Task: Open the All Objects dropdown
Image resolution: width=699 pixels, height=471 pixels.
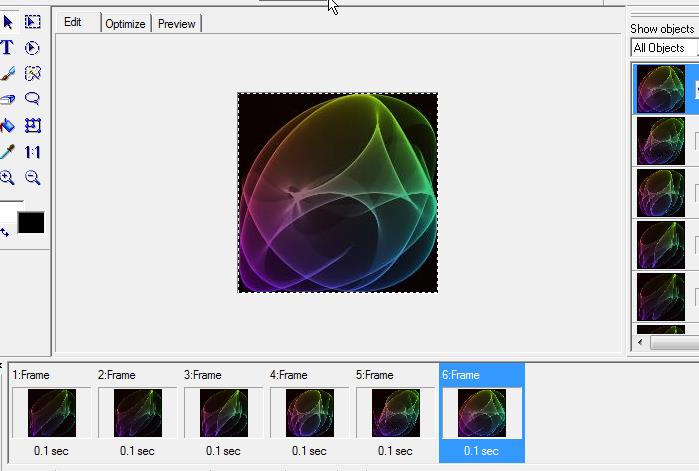Action: [x=664, y=48]
